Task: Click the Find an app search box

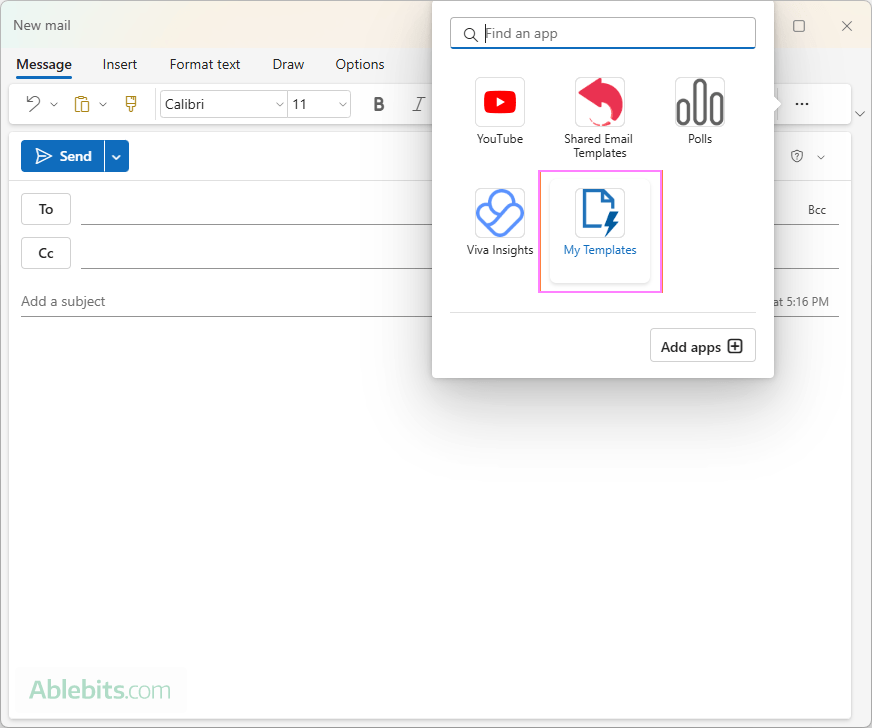Action: click(603, 33)
